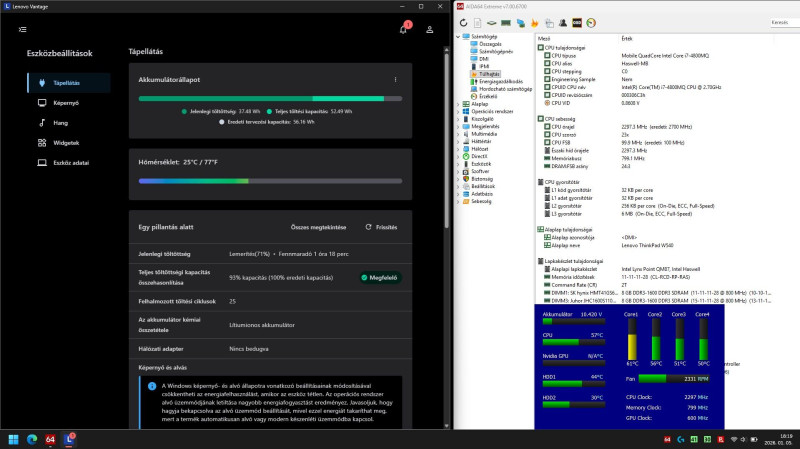The height and width of the screenshot is (449, 800).
Task: Select Hordozható számítógép in the tree
Action: tap(505, 89)
